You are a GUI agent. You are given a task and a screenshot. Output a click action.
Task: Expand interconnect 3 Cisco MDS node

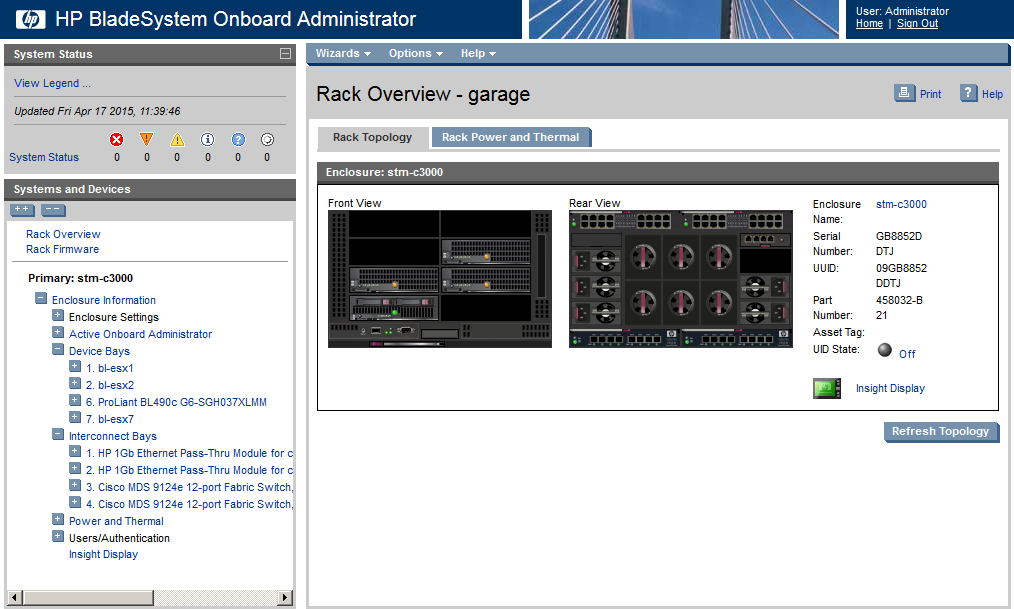75,485
